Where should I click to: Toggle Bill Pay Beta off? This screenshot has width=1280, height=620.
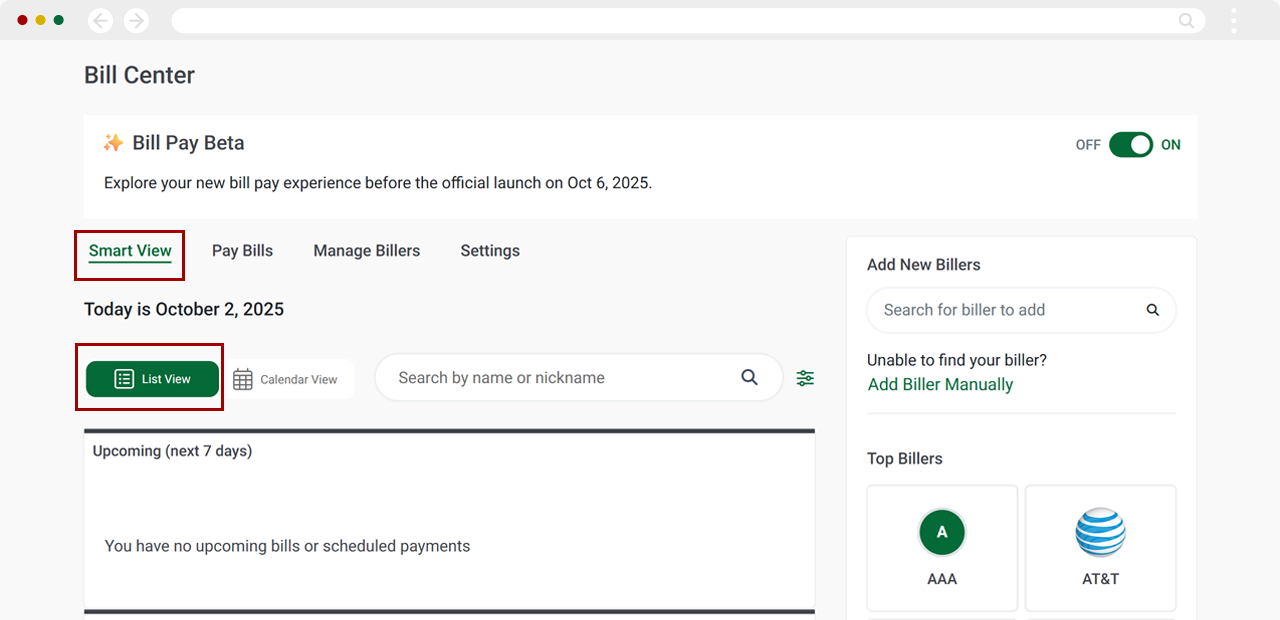[1130, 144]
